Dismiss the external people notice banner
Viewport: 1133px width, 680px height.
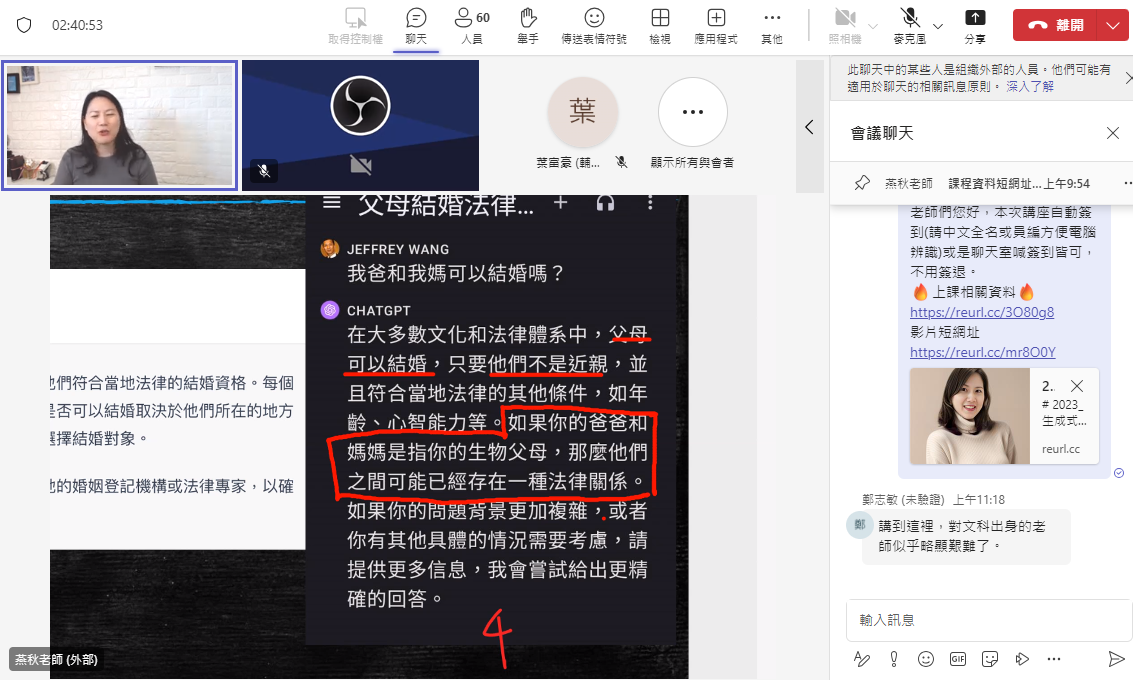[x=1128, y=78]
